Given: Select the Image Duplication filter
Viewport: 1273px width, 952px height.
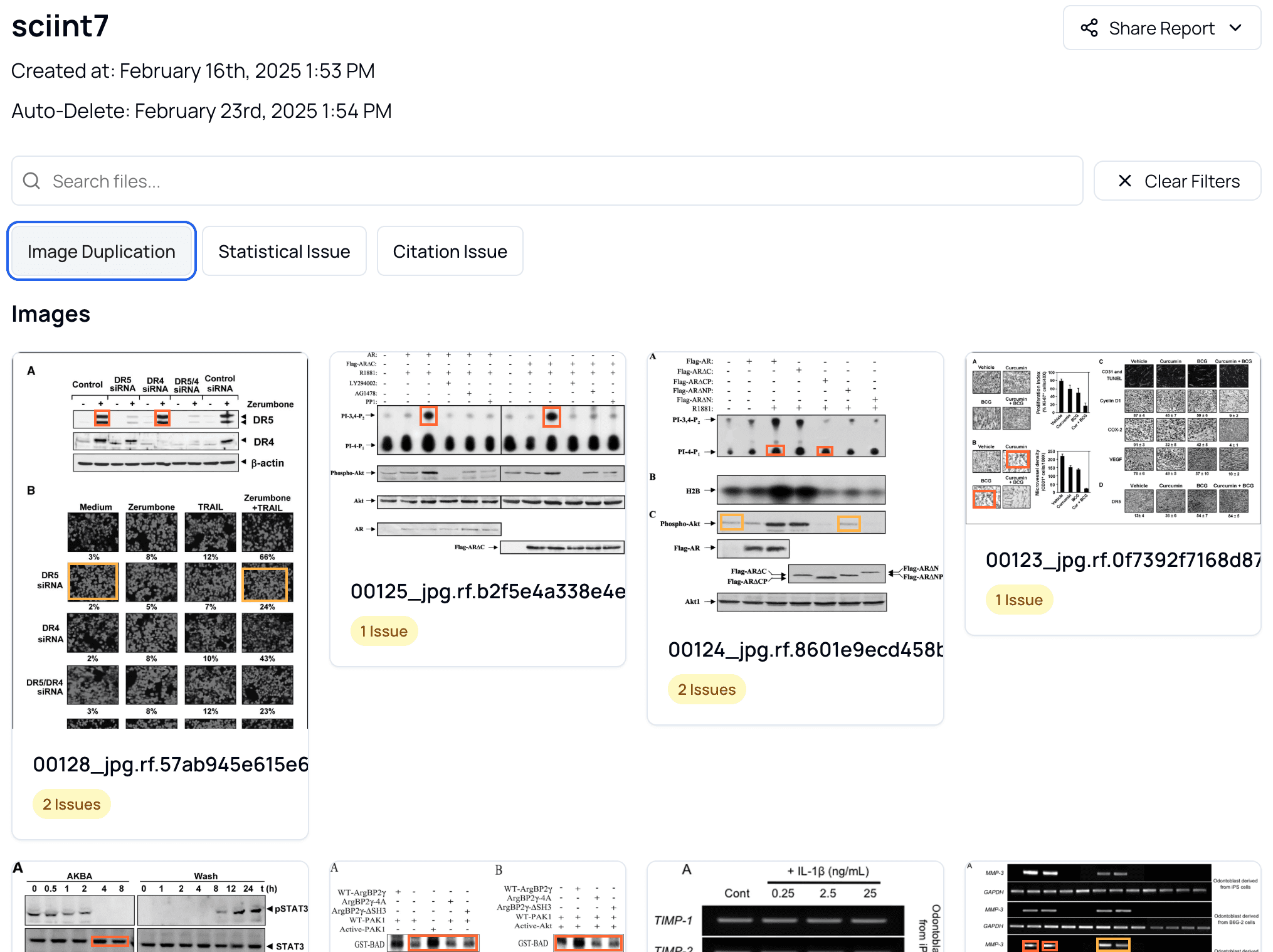Looking at the screenshot, I should 101,251.
